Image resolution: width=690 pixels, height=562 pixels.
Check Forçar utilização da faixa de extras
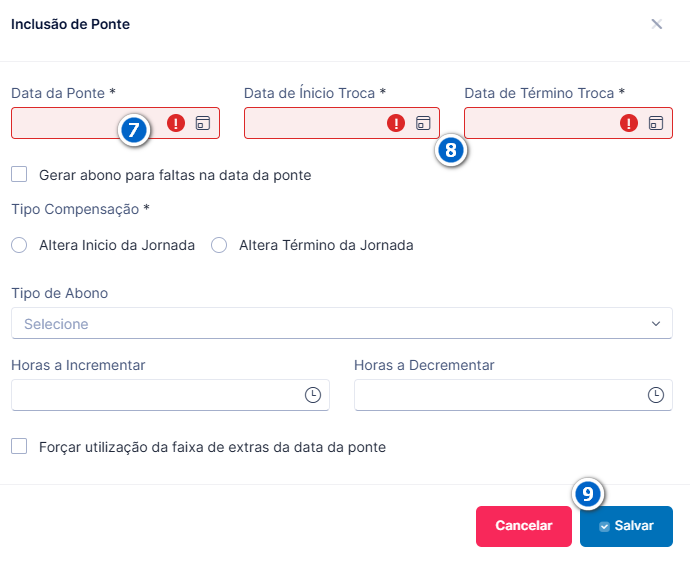(19, 446)
